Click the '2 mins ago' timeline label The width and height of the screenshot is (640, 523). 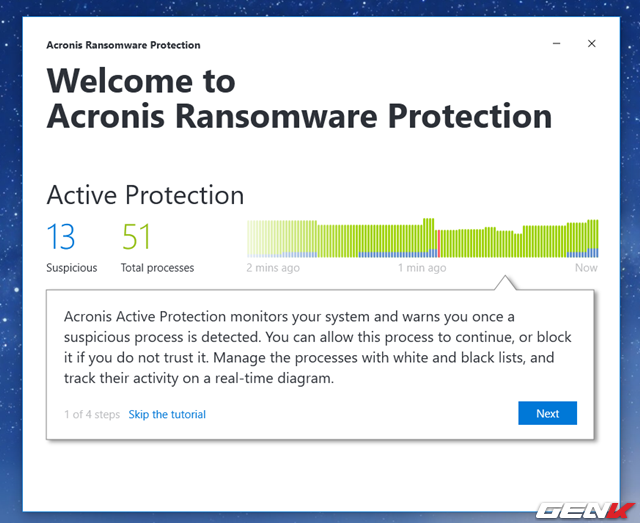pos(273,268)
